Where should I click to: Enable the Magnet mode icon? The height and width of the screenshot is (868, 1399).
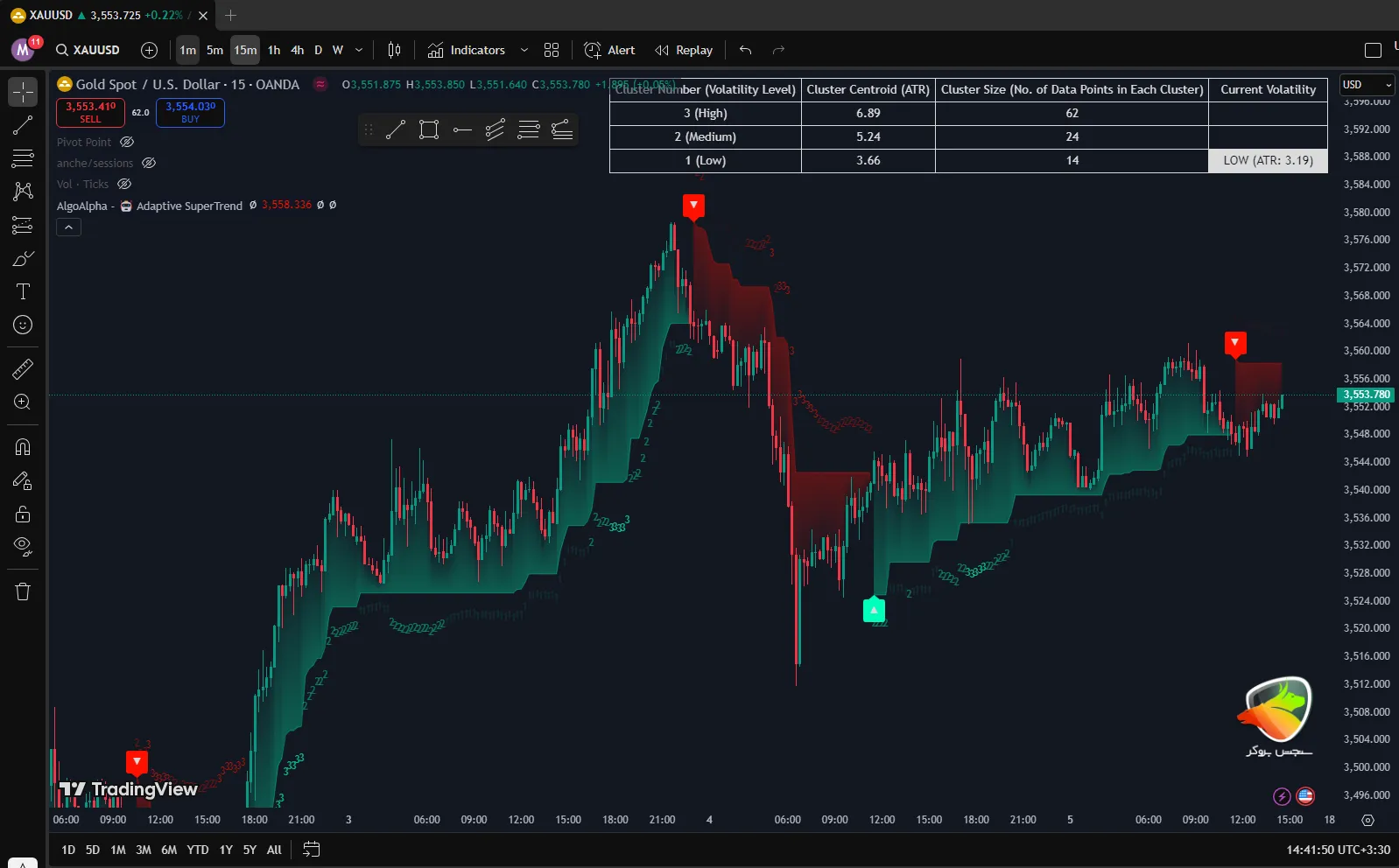coord(23,447)
